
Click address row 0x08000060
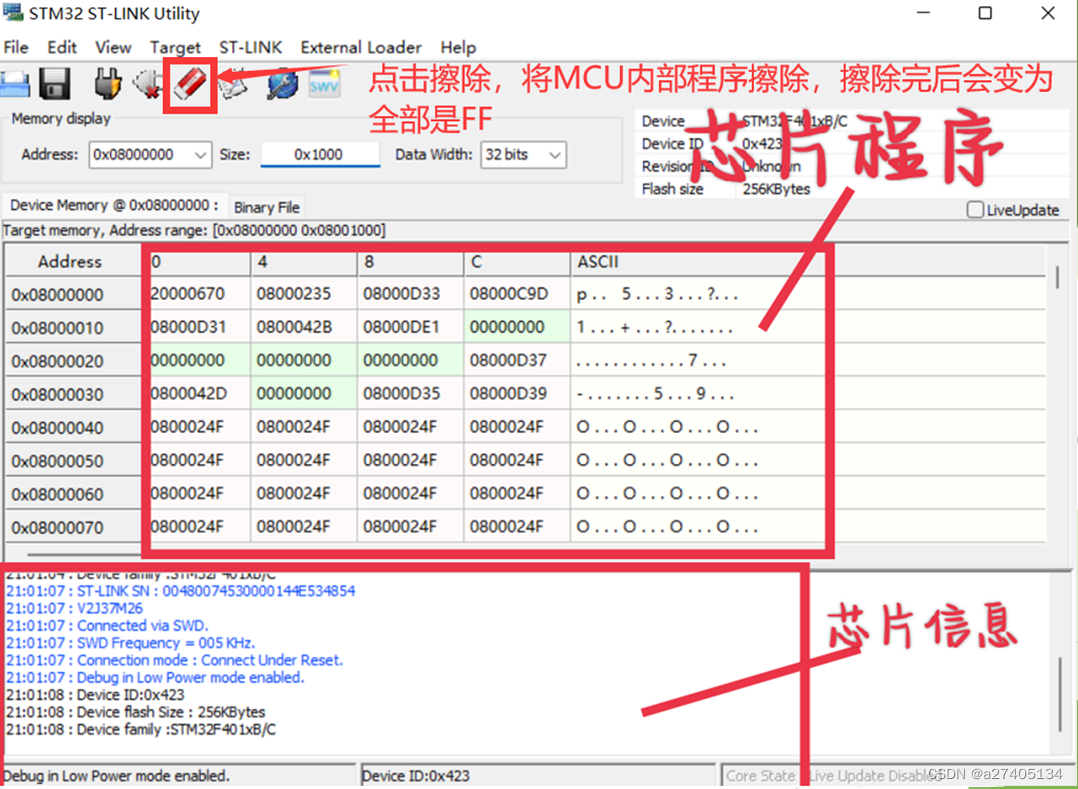[x=73, y=494]
